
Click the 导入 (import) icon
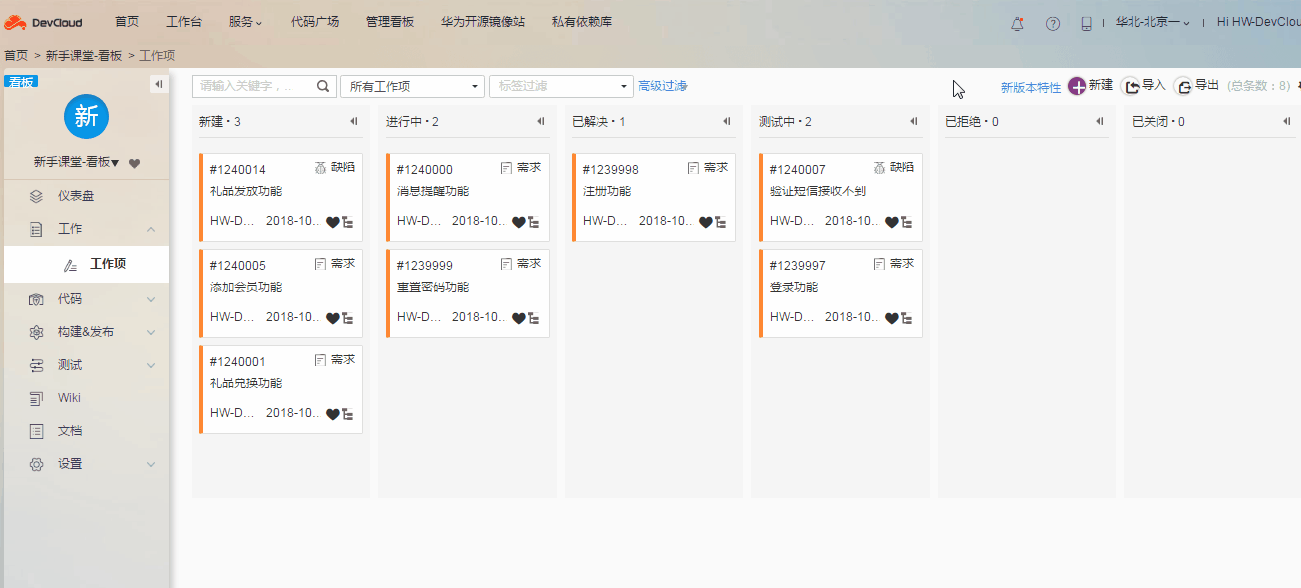1131,85
